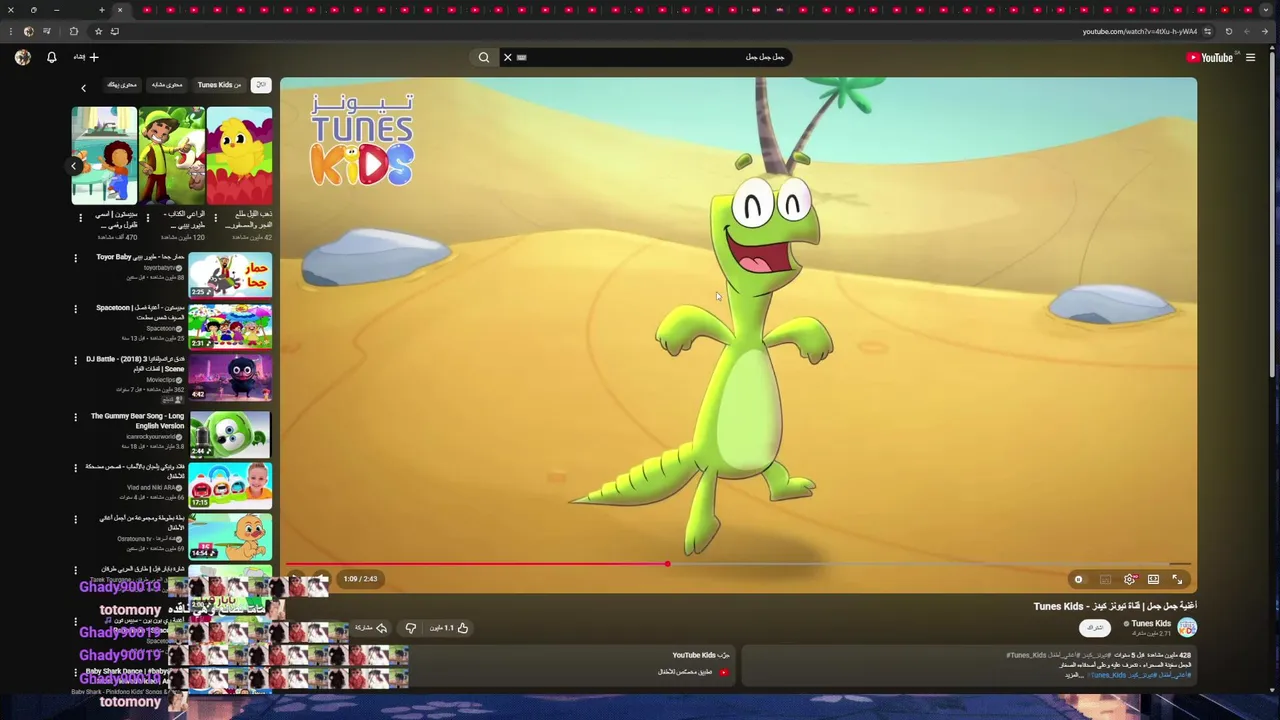
Task: Click the 1:09 / 2:43 time display
Action: pyautogui.click(x=360, y=579)
